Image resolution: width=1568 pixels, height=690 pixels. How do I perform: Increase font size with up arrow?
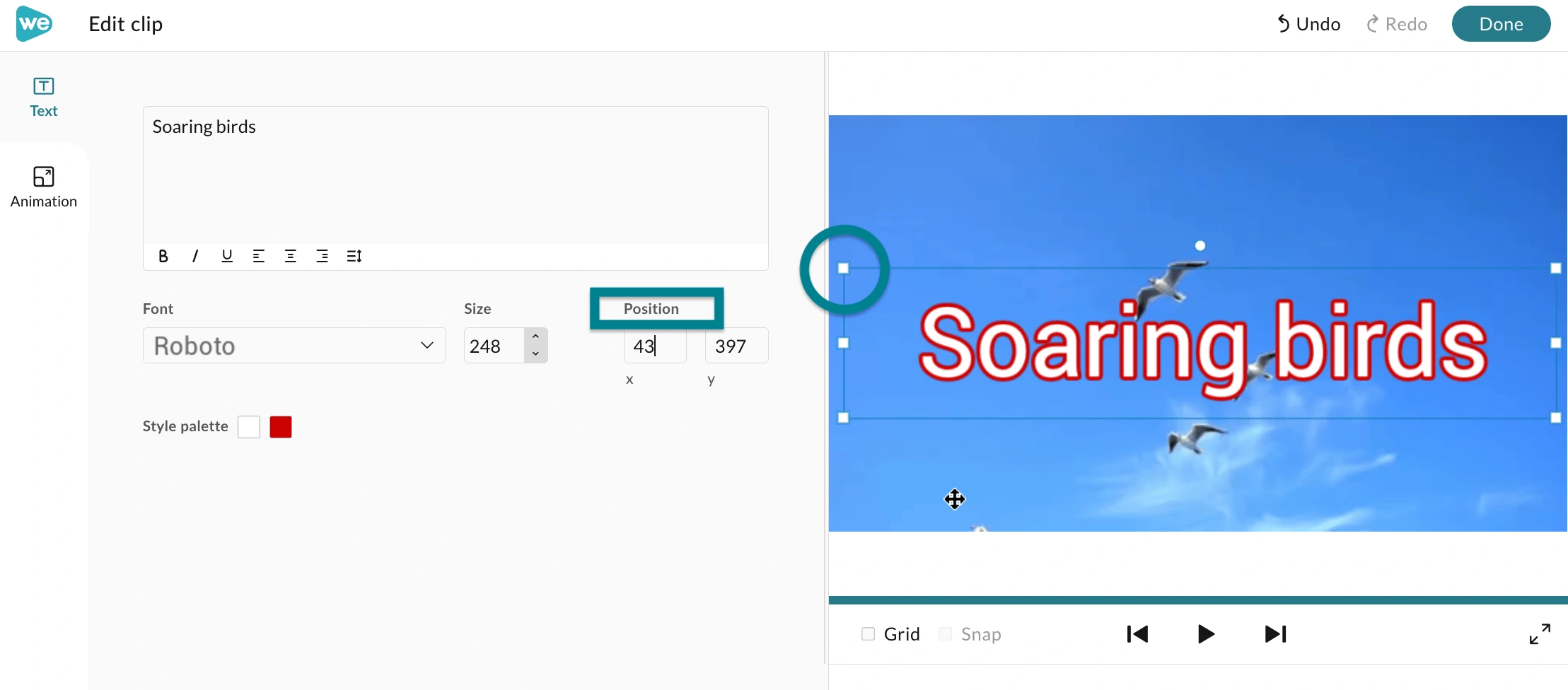point(536,337)
